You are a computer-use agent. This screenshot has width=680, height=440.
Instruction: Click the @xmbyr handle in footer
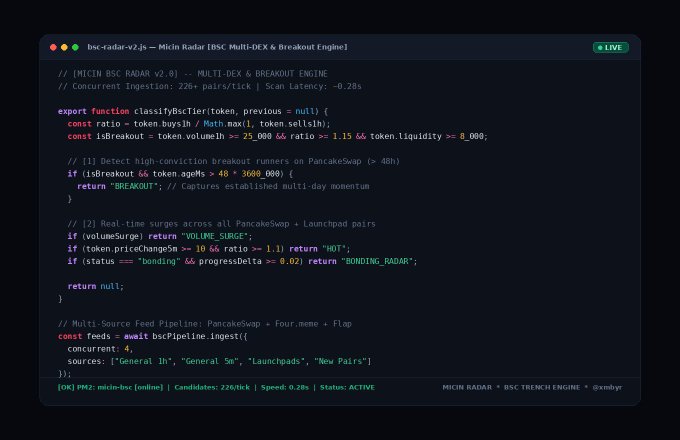point(607,388)
